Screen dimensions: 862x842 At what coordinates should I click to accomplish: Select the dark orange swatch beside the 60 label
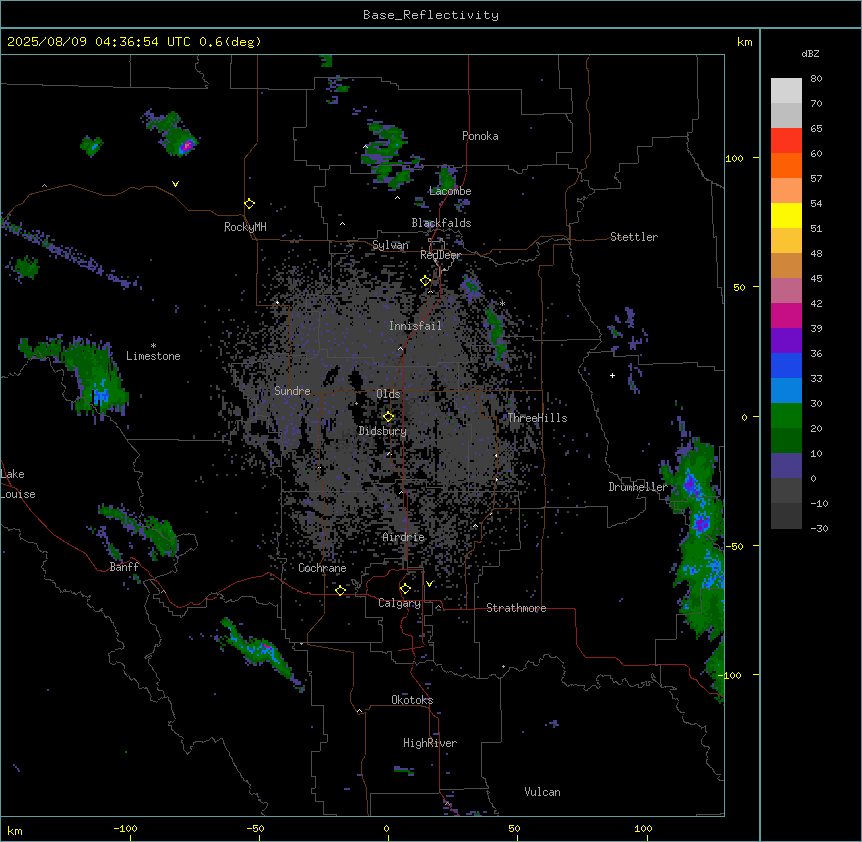click(x=786, y=165)
